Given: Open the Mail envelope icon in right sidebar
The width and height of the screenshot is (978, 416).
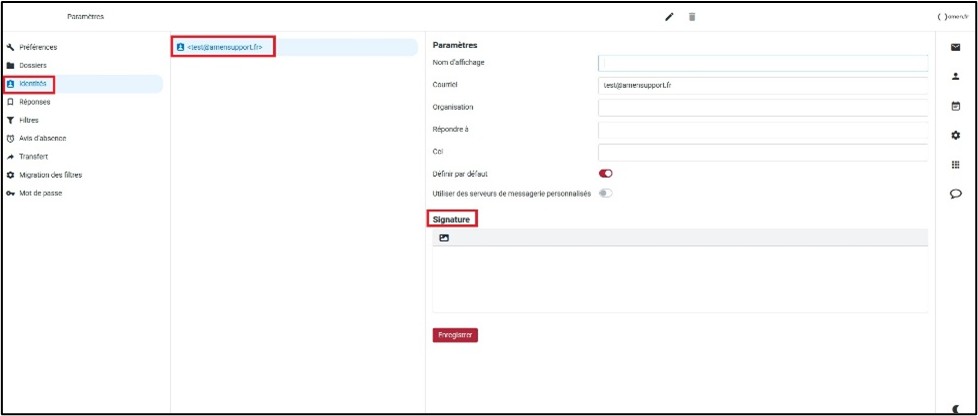Looking at the screenshot, I should pos(955,47).
